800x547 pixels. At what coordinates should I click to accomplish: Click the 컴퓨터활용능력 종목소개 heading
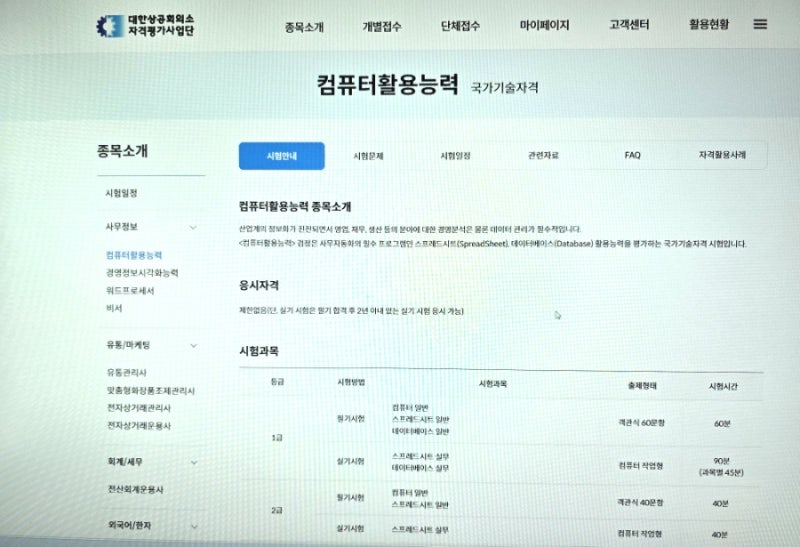295,207
